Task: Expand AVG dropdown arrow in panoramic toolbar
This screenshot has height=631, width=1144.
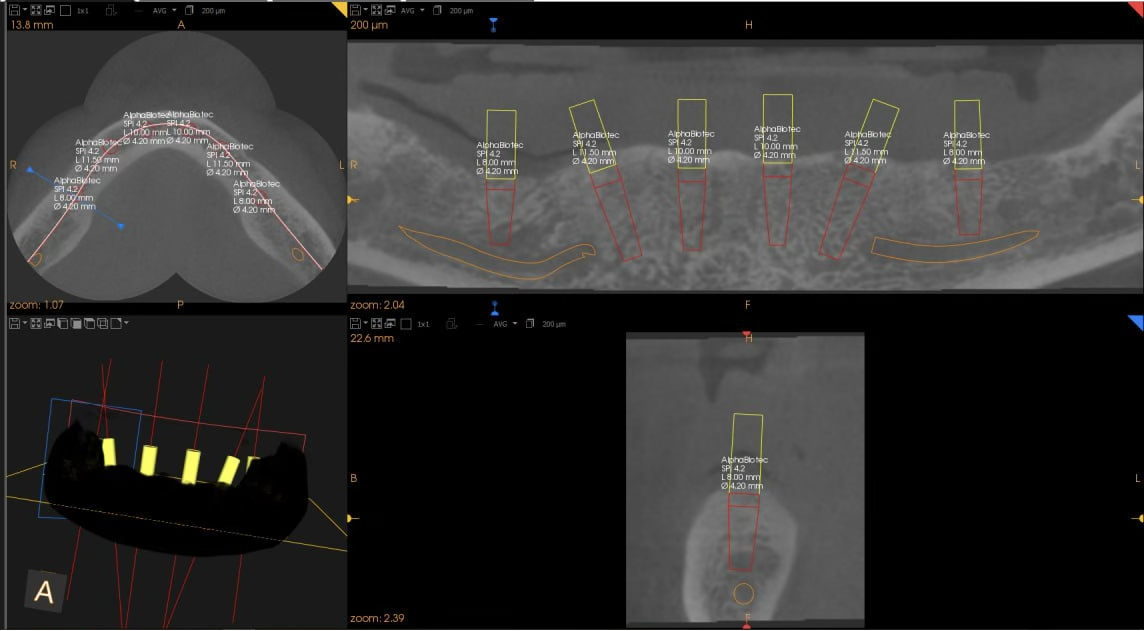Action: [422, 10]
